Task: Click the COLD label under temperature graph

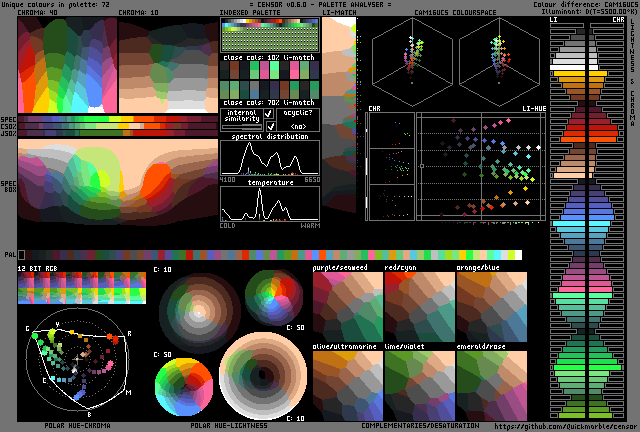Action: pos(227,225)
